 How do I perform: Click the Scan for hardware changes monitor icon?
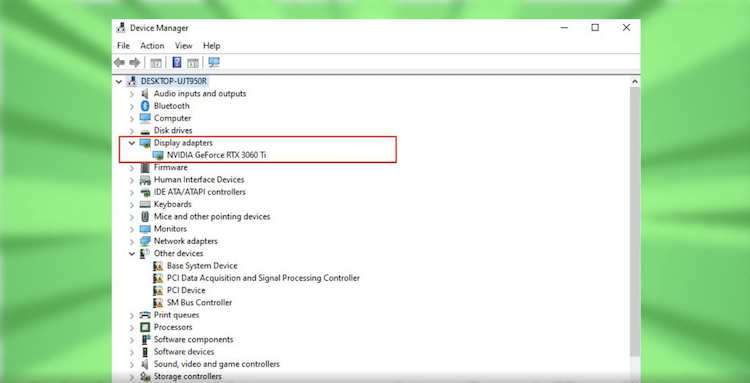[214, 63]
